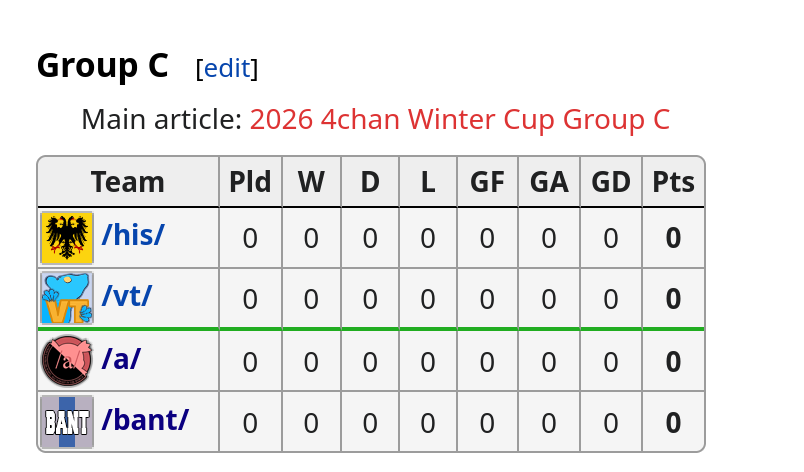Viewport: 804px width, 472px height.
Task: Click the /his/ points value cell
Action: pos(673,238)
